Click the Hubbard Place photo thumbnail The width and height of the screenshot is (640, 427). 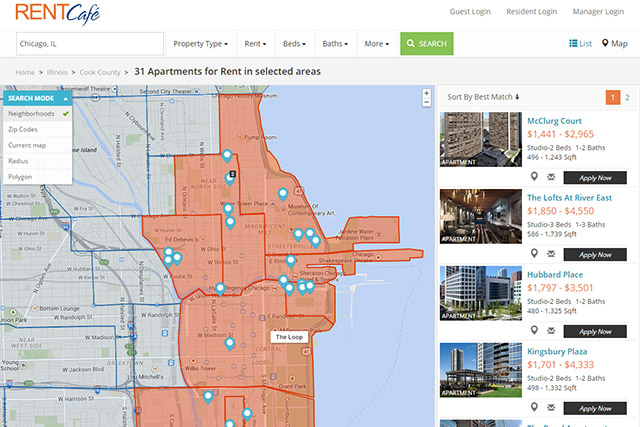pos(481,293)
